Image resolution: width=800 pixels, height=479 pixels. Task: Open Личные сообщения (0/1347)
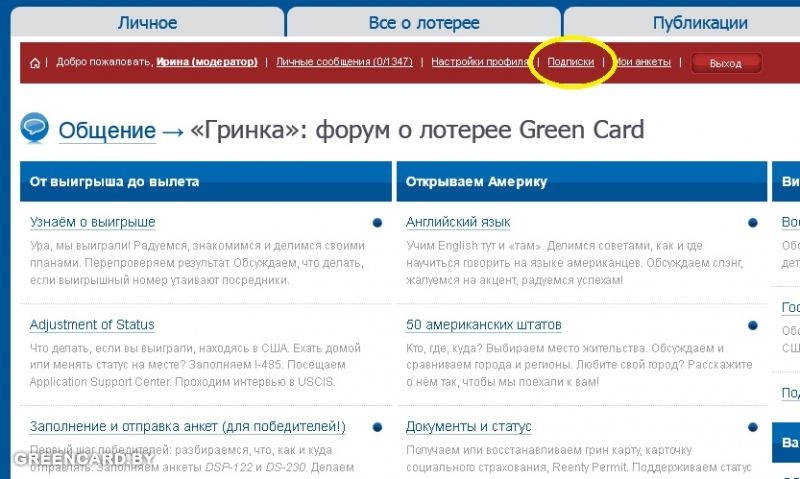(344, 62)
